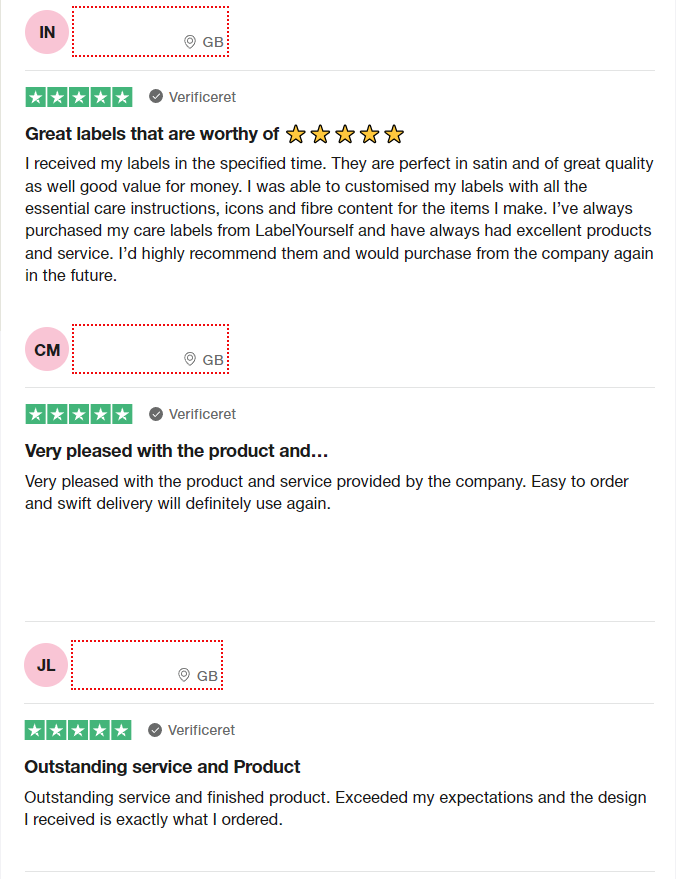Click the green star rating on JL's review
Screen dimensions: 676x879
pos(78,730)
